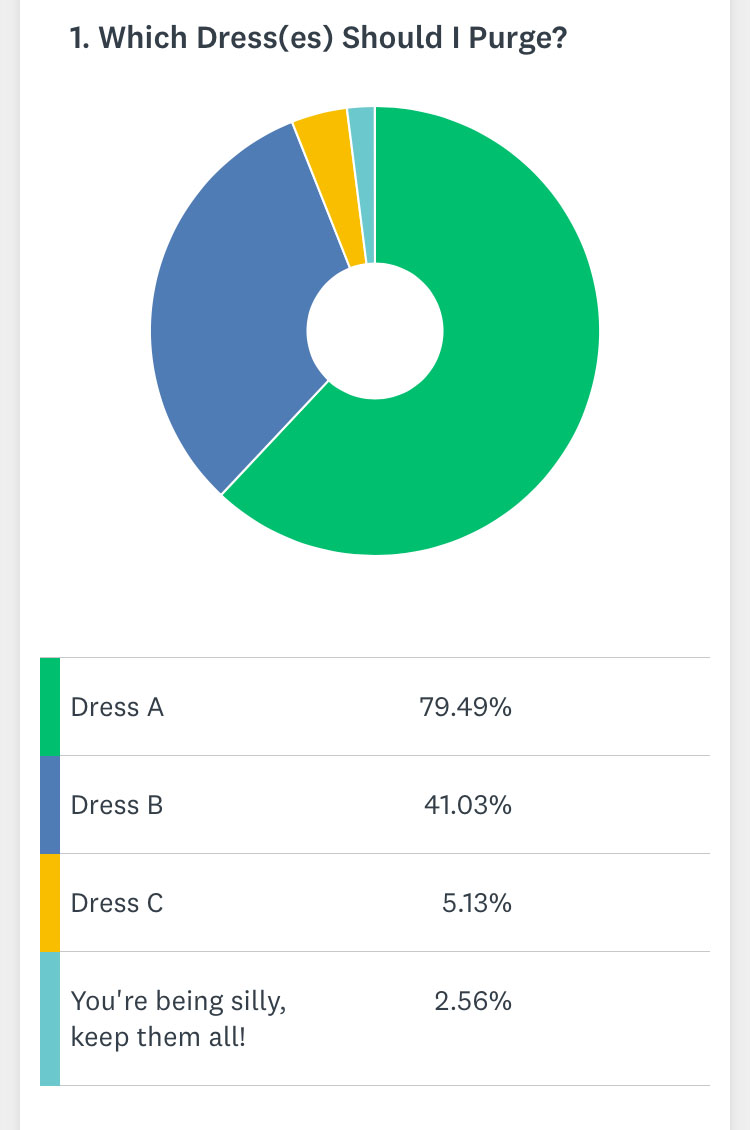750x1130 pixels.
Task: Click the blue swatch beside Dress B
Action: coord(50,805)
